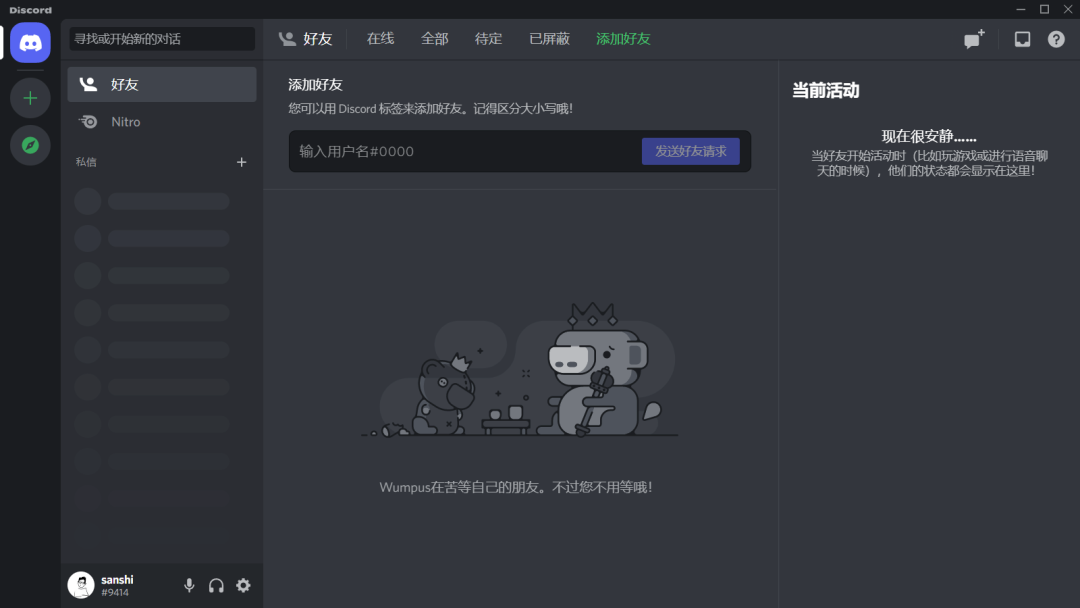The height and width of the screenshot is (608, 1080).
Task: Click 发送好友请求 to send a friend request
Action: click(x=690, y=151)
